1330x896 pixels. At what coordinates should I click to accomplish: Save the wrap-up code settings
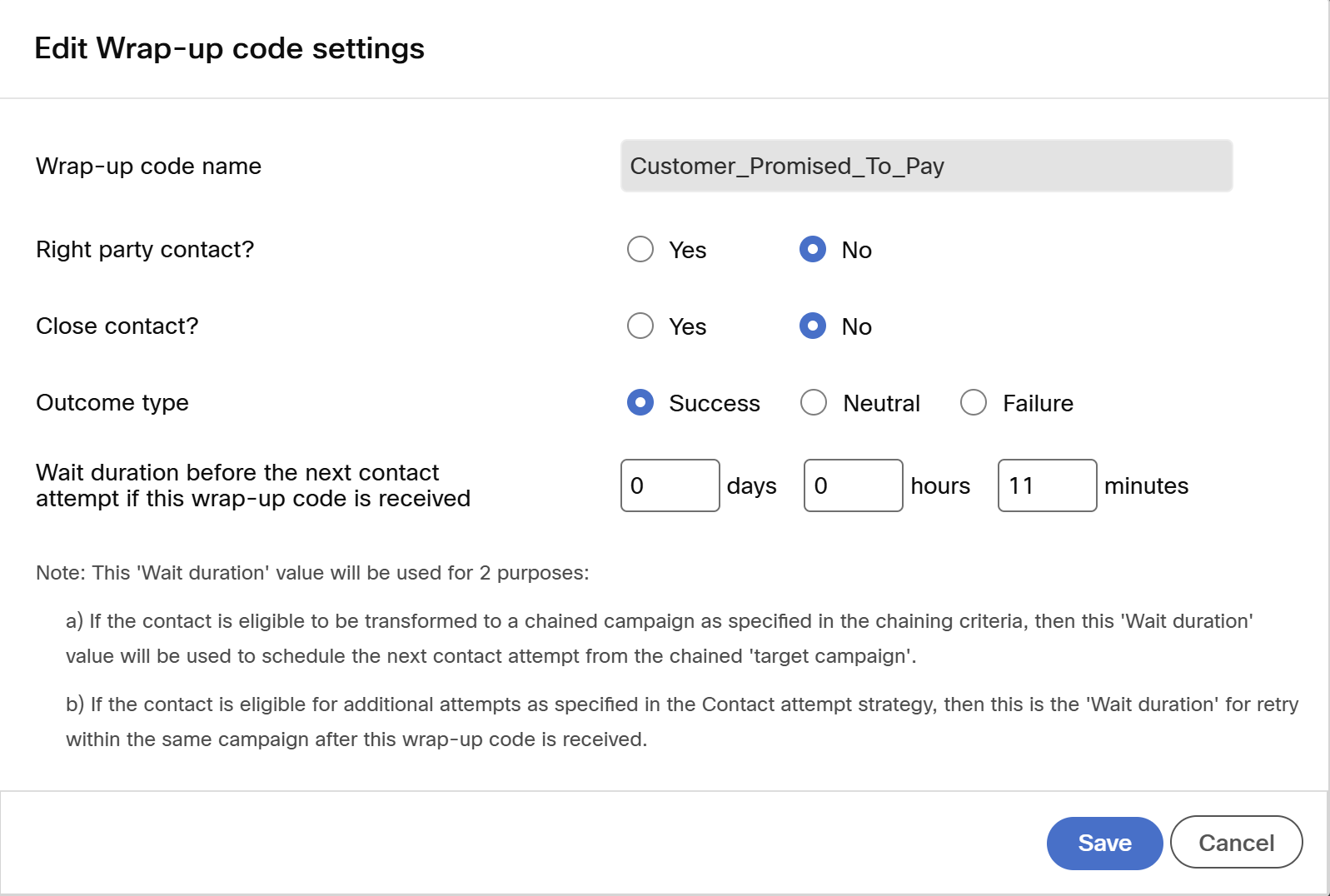[x=1105, y=844]
